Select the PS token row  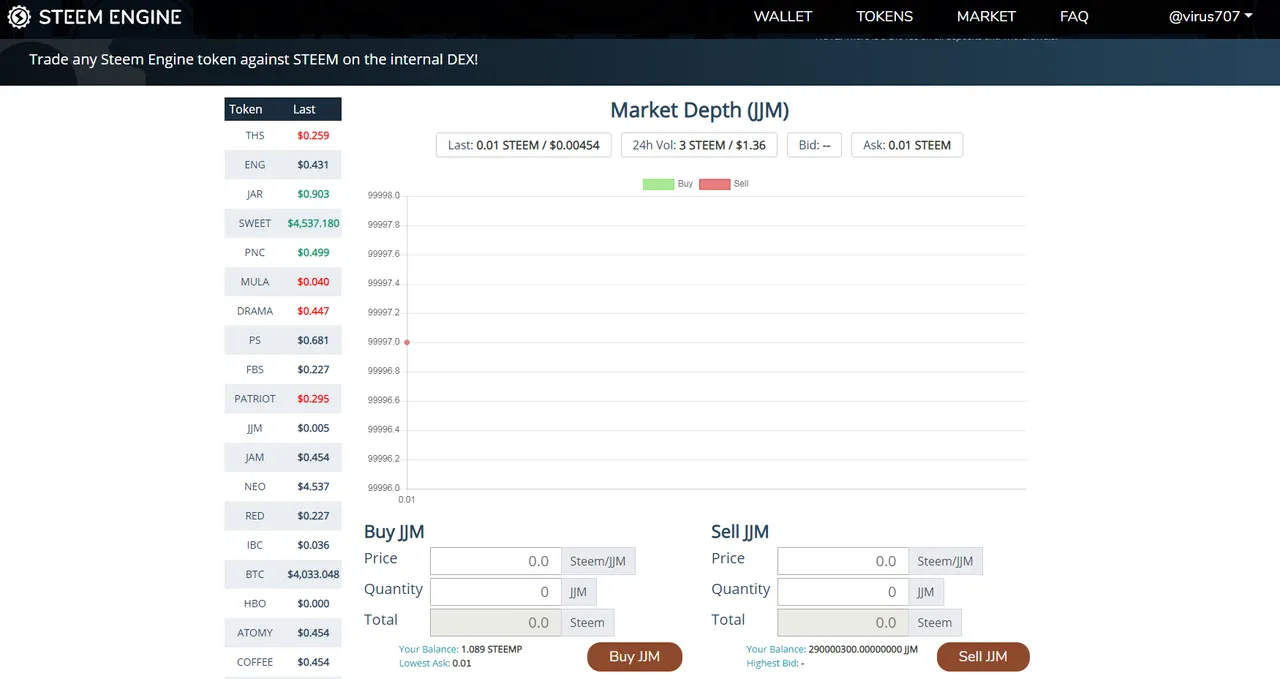tap(283, 340)
